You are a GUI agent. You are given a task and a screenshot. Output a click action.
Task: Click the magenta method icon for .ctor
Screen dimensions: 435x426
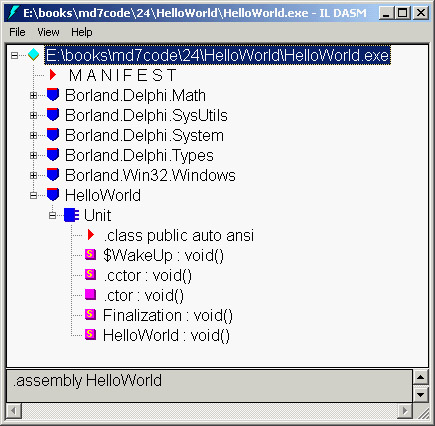pos(90,295)
